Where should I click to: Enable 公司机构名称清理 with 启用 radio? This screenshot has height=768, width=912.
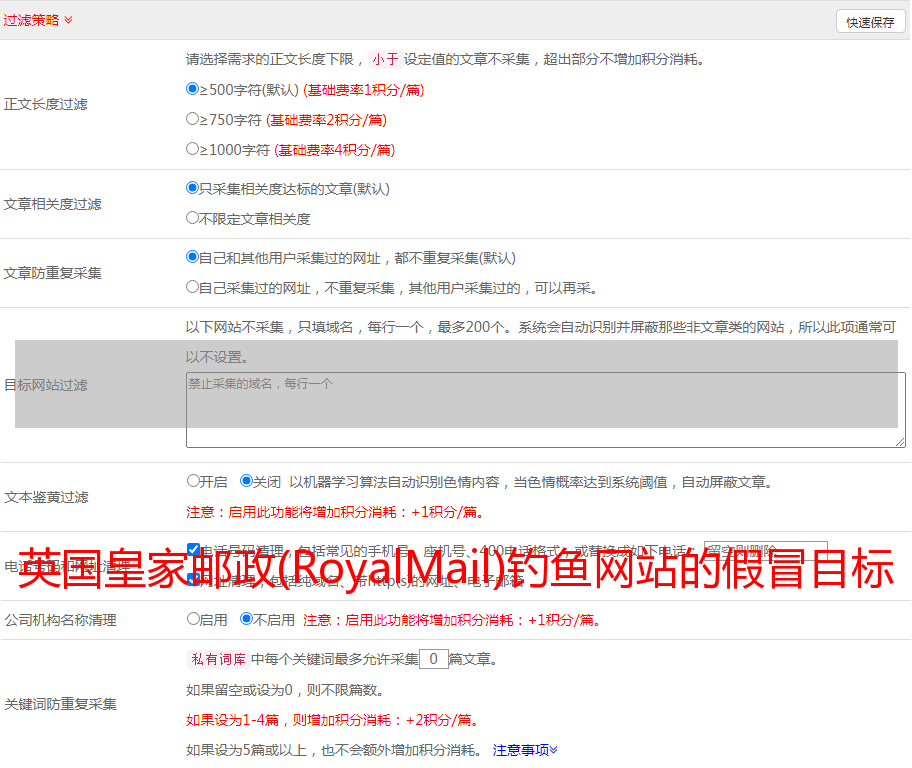point(193,618)
